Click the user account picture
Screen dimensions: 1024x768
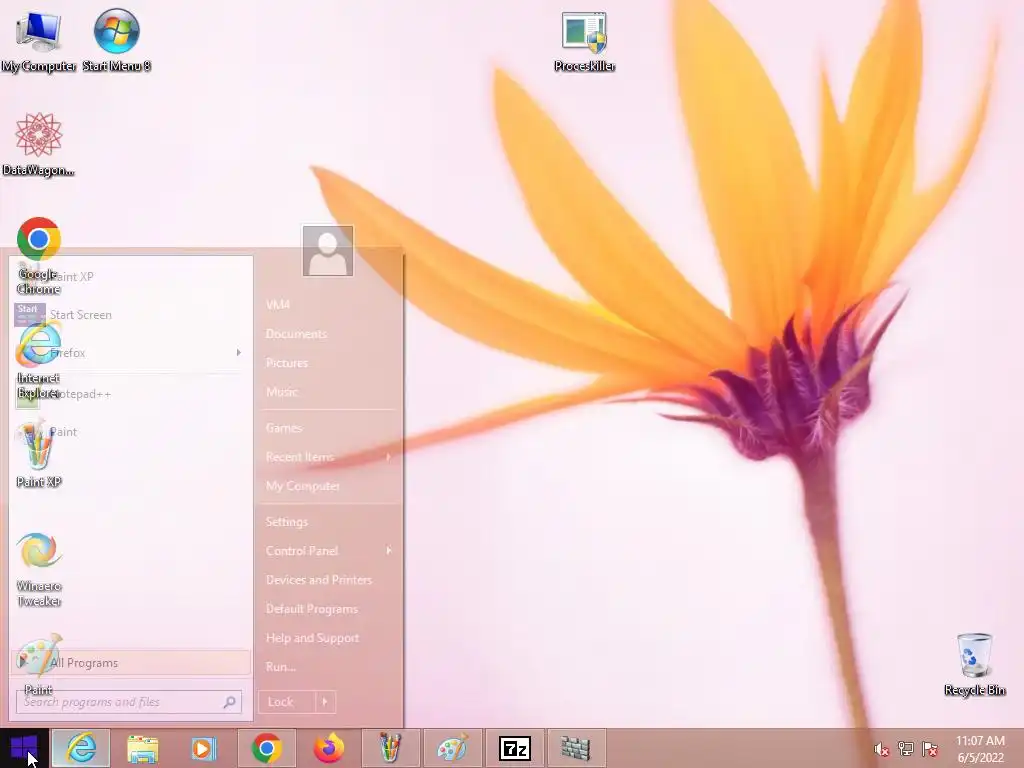(328, 251)
